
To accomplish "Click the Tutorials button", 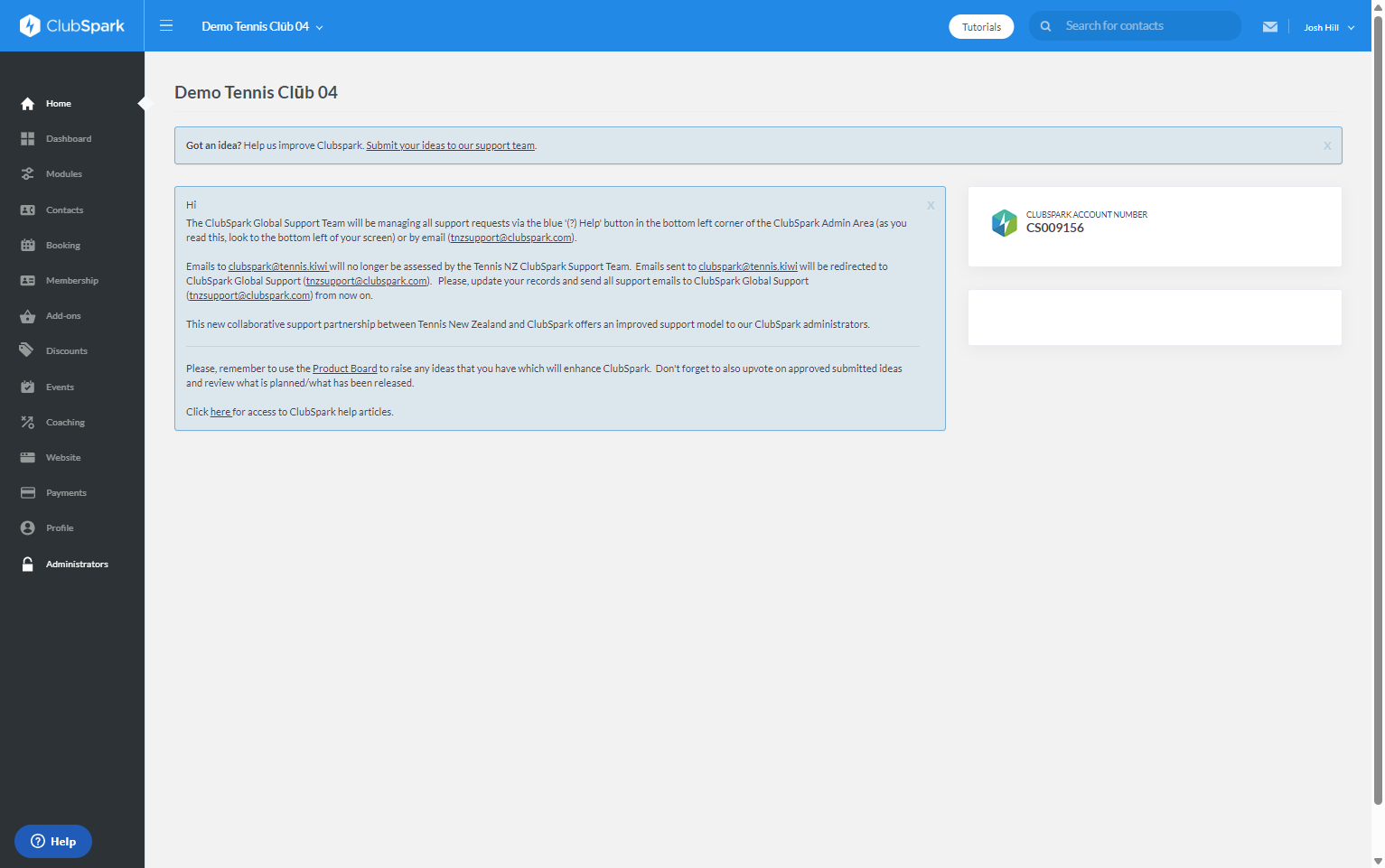I will [981, 27].
